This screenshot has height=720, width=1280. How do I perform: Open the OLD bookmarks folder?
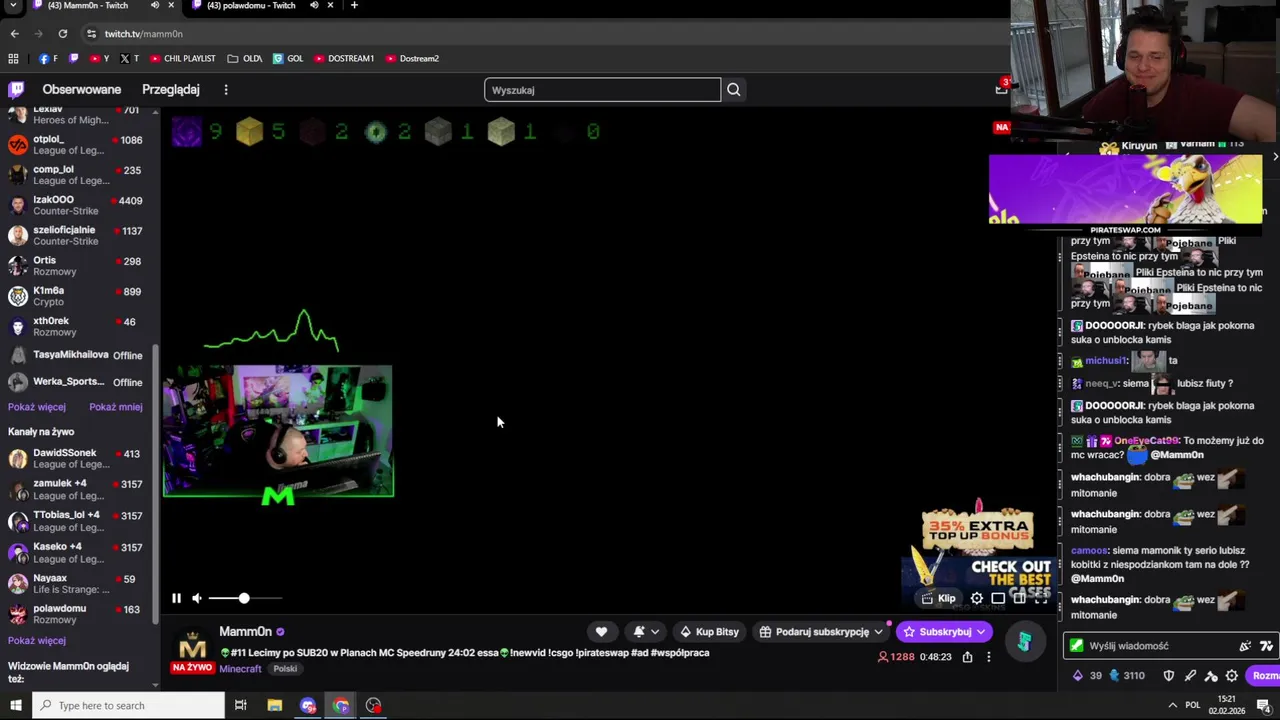pos(245,59)
